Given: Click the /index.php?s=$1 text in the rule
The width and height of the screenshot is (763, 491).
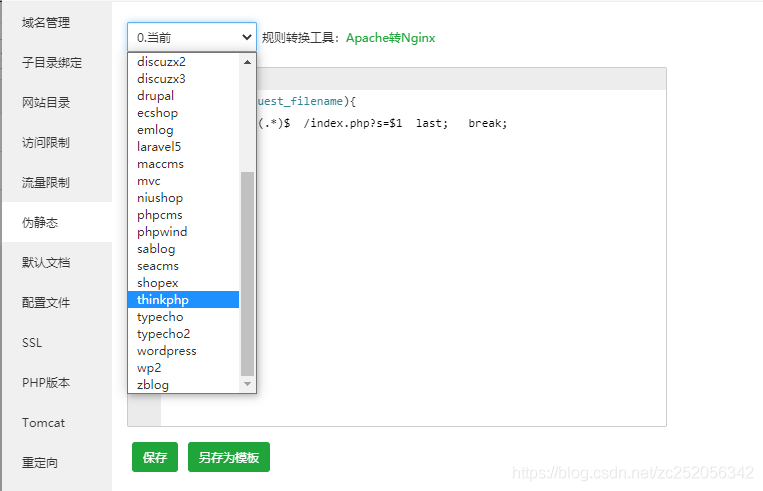Looking at the screenshot, I should (x=353, y=123).
